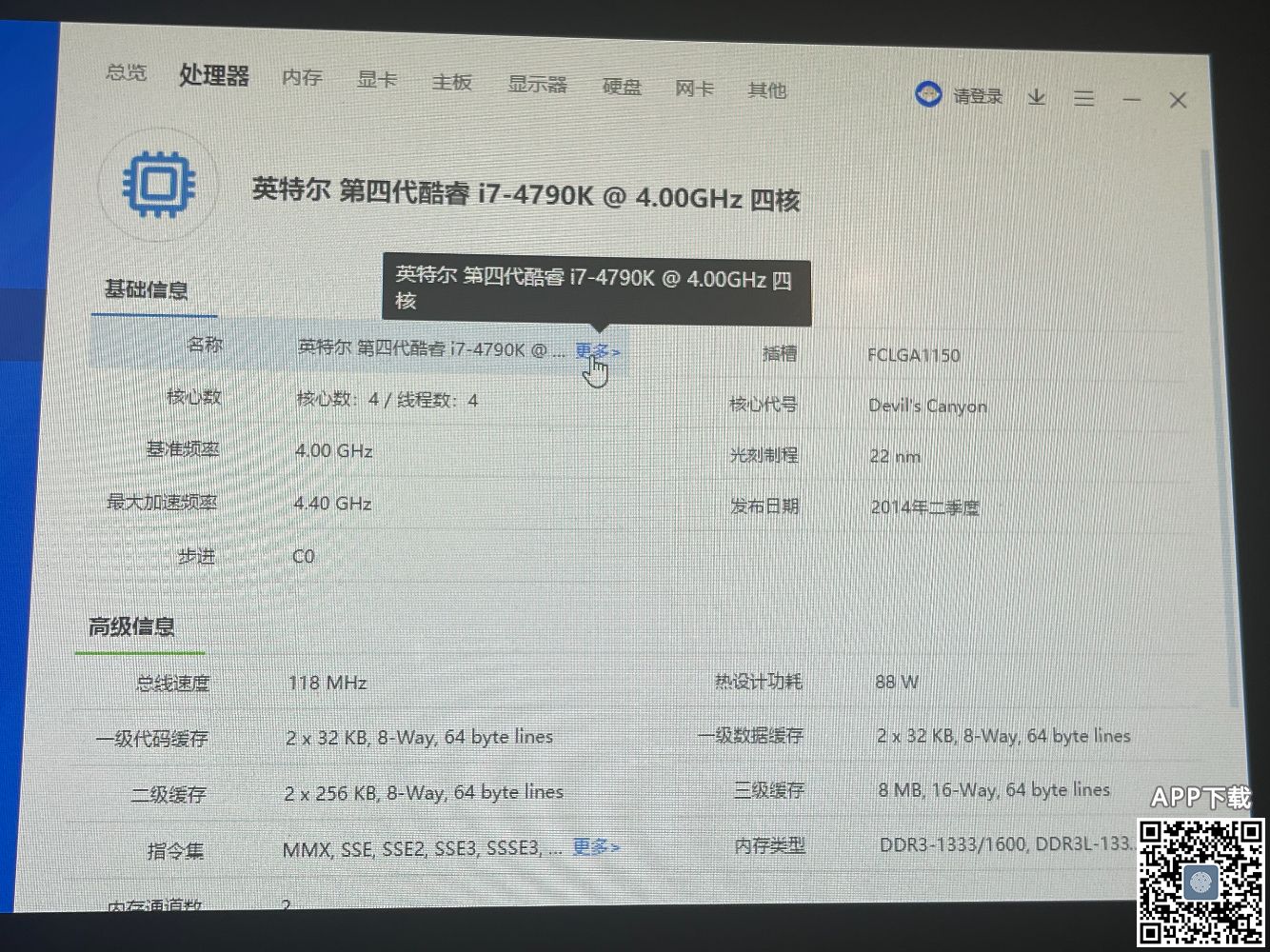Select the 高级信息 section heading

131,626
